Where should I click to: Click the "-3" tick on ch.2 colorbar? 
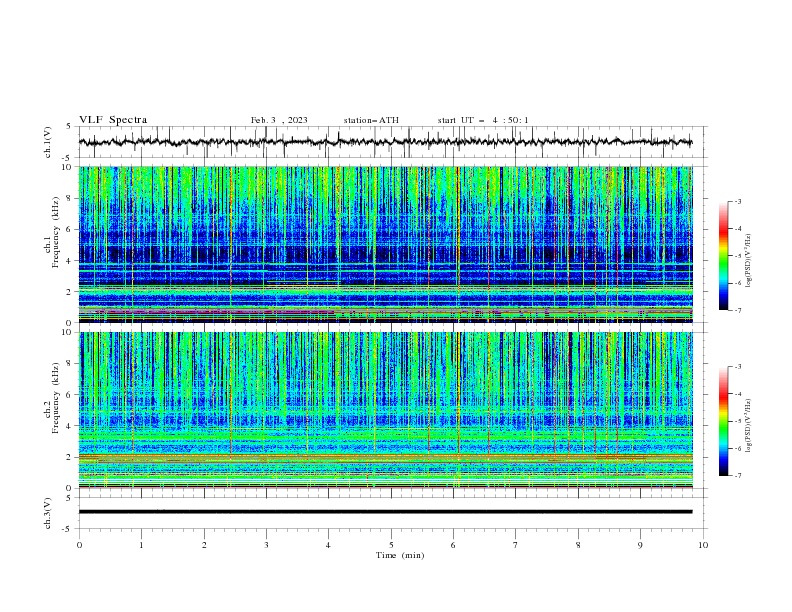[737, 367]
